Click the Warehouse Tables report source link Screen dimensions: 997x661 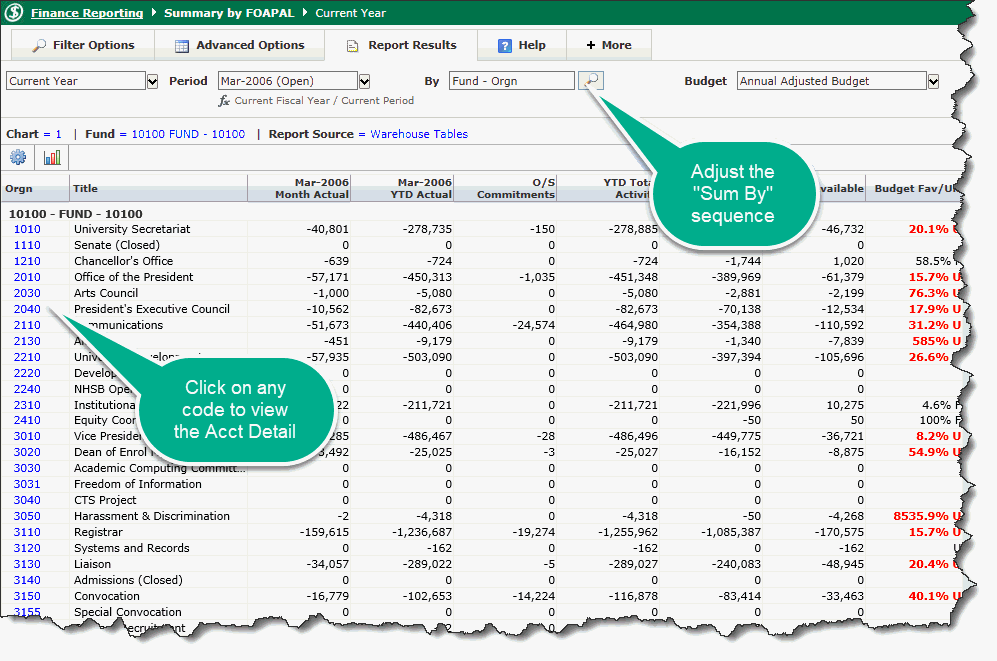point(418,134)
